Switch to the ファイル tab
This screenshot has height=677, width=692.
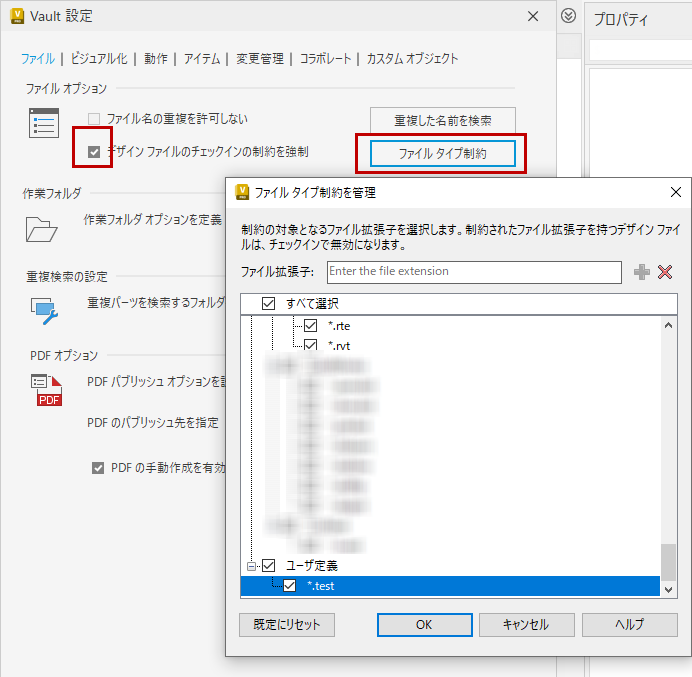38,58
